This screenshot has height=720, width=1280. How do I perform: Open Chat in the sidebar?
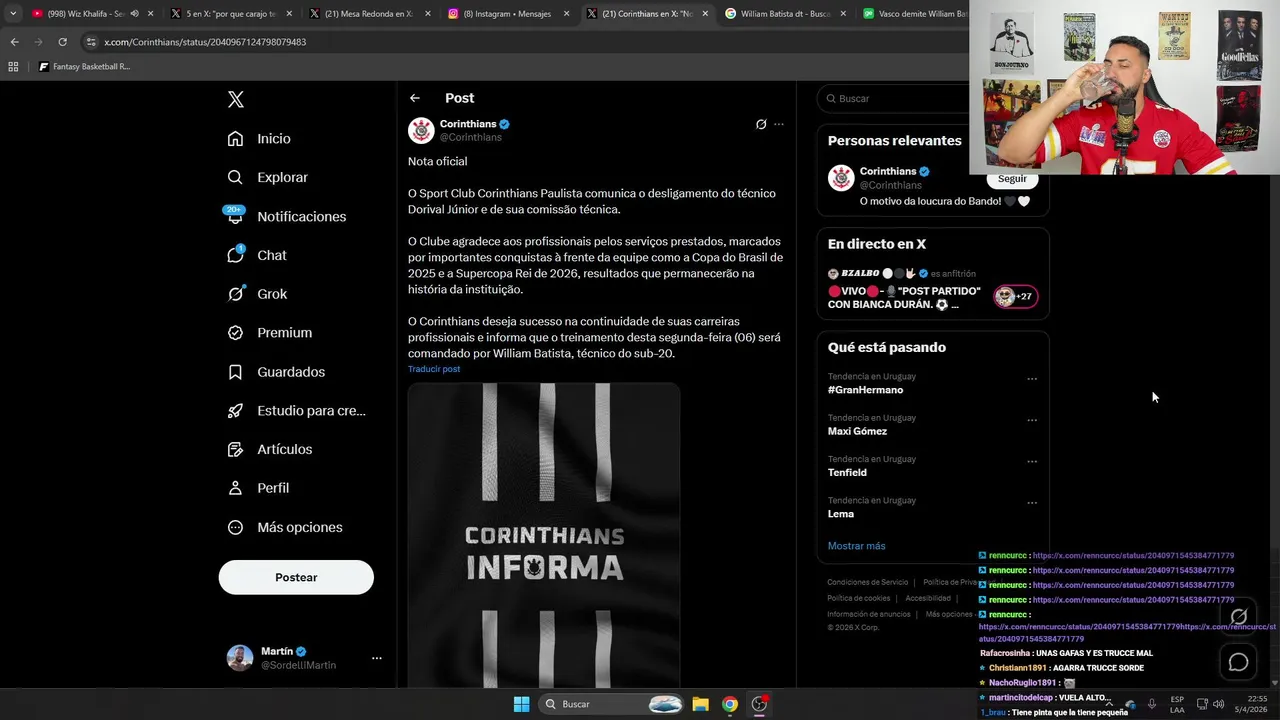(257, 255)
